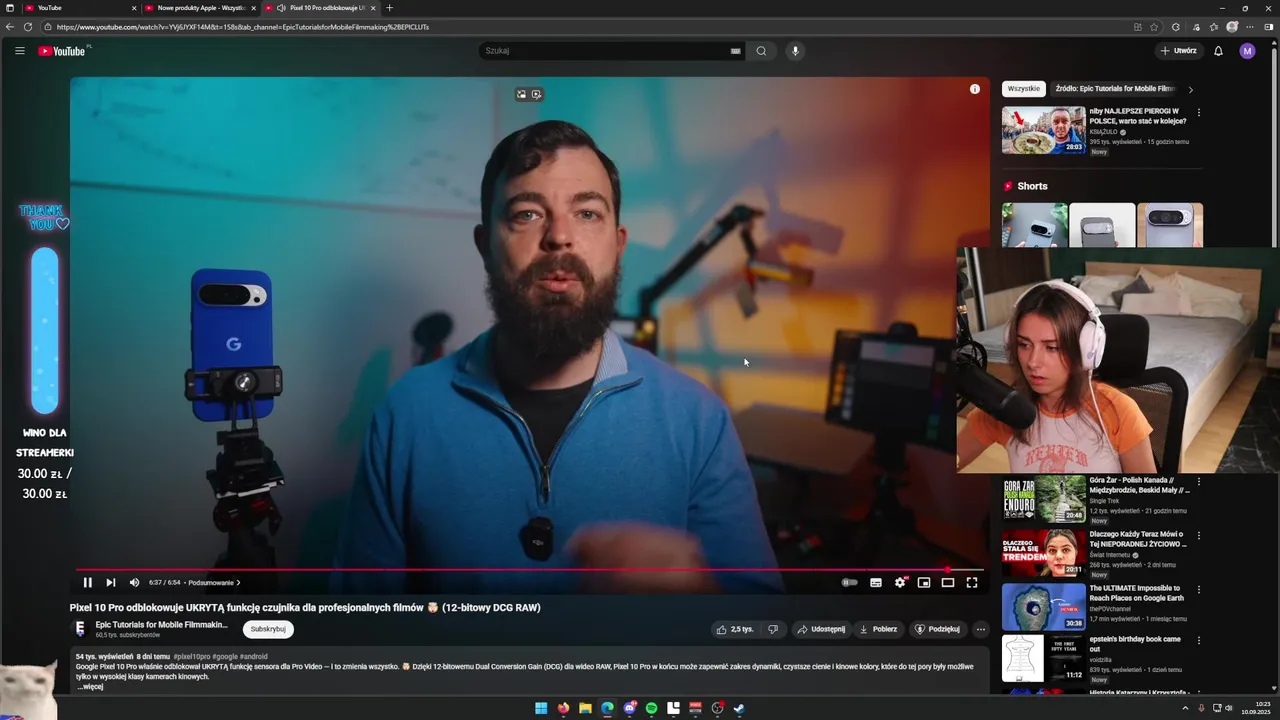
Task: Open the browser settings ellipsis menu
Action: (1251, 27)
